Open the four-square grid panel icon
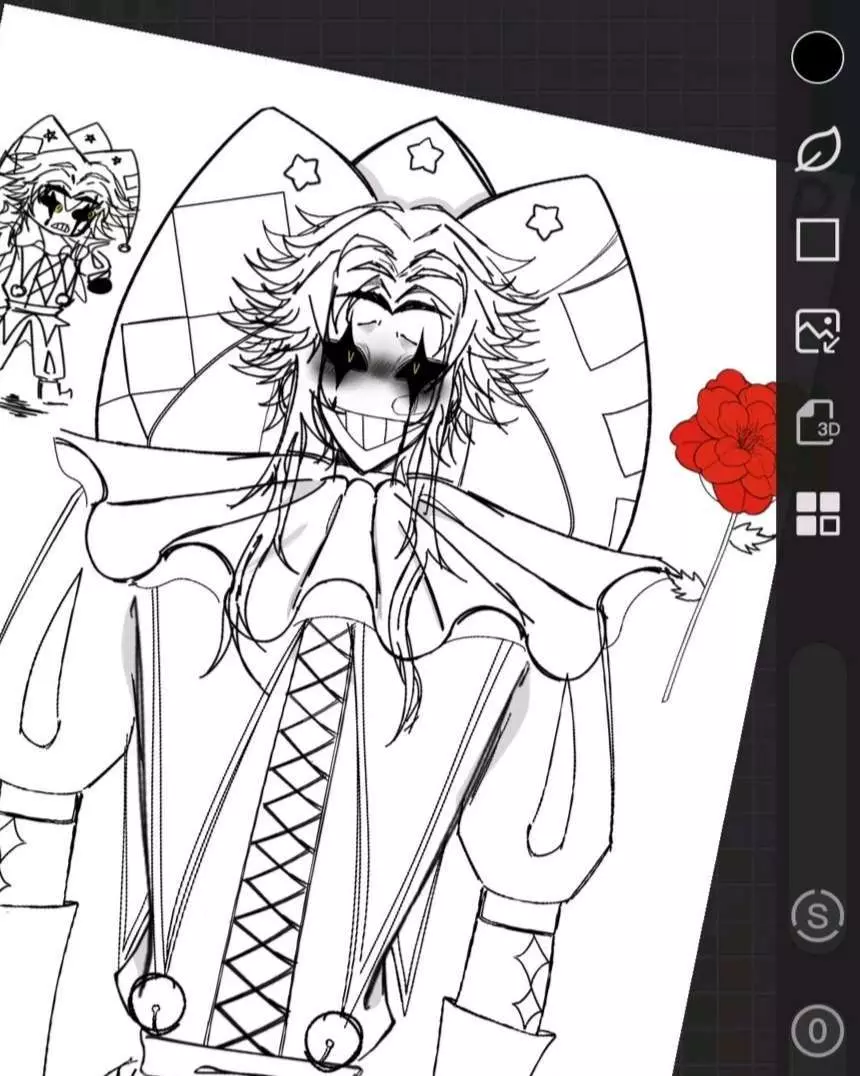Screen dimensions: 860x1076 pos(817,514)
